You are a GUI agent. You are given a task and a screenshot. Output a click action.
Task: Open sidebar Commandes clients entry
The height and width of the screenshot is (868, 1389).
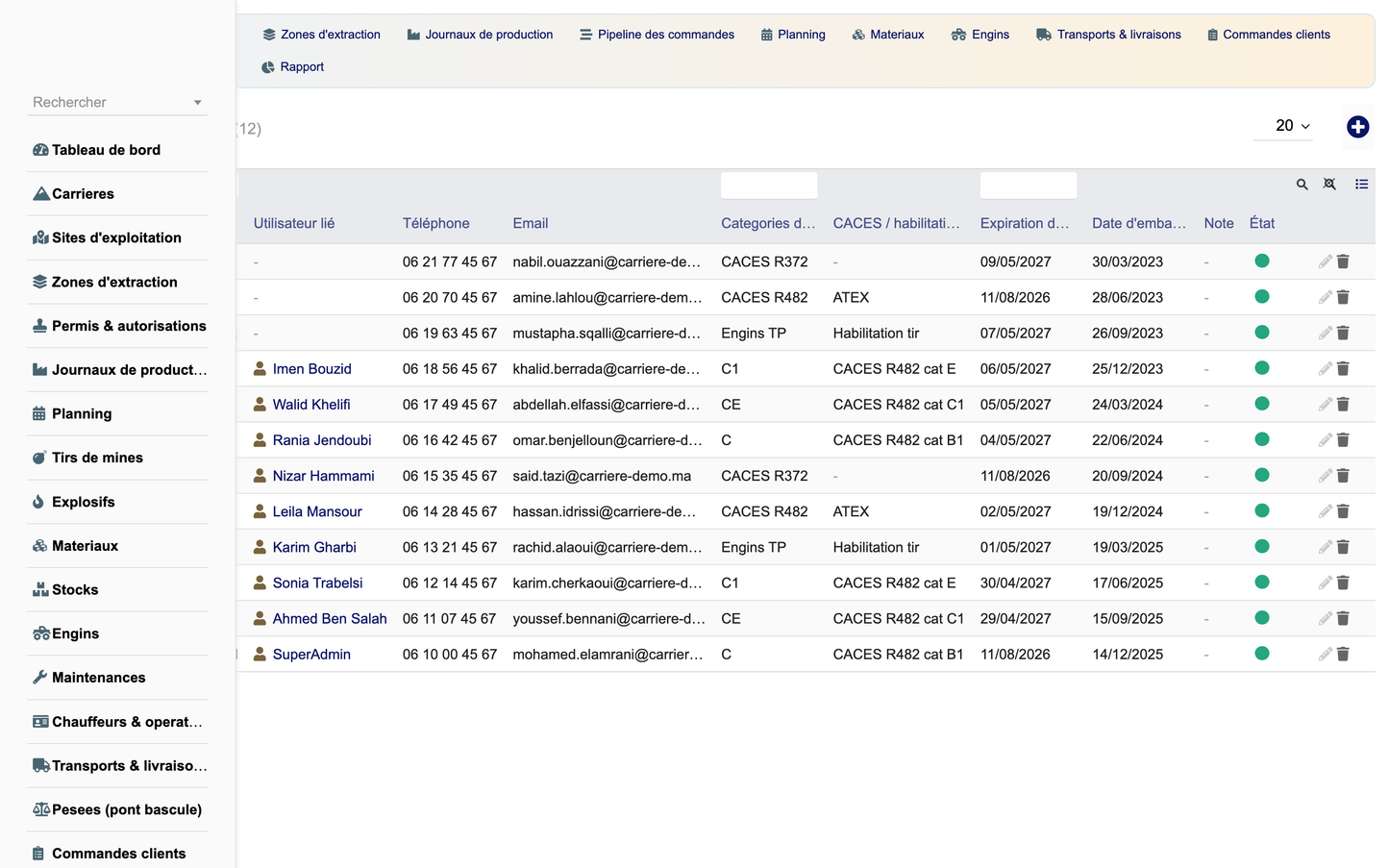[x=117, y=854]
